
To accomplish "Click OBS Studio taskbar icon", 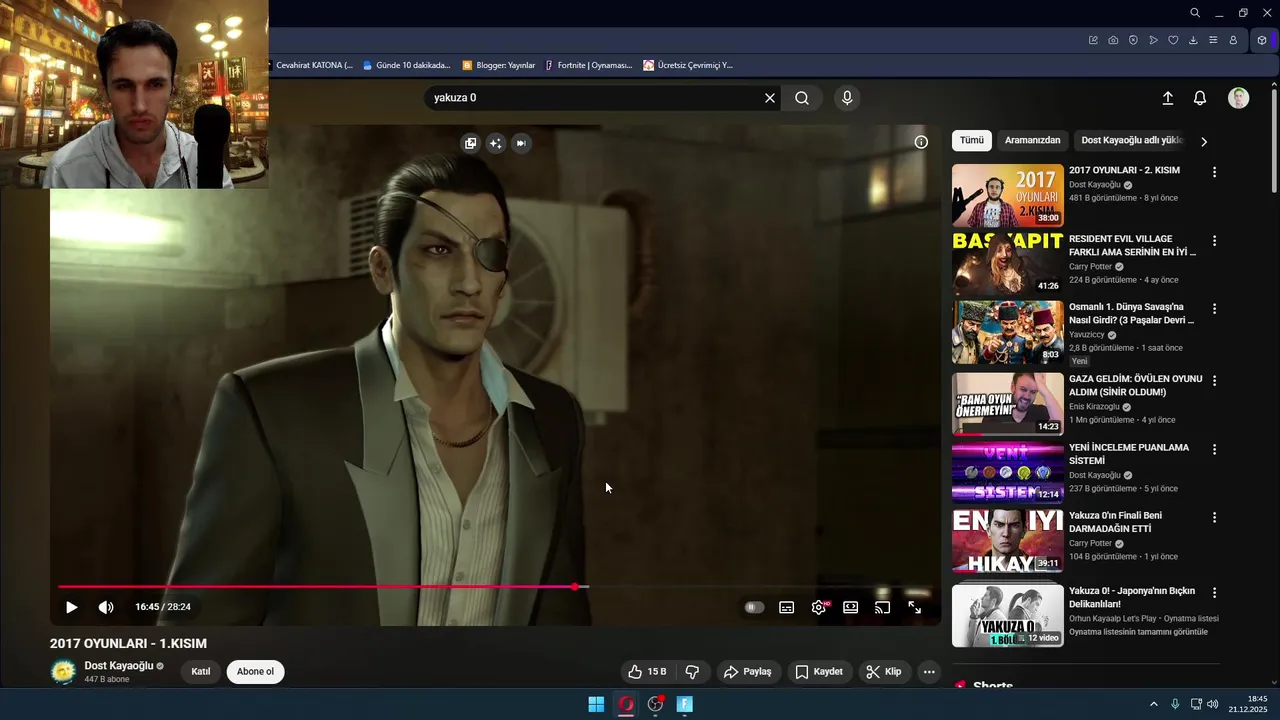I will 655,704.
